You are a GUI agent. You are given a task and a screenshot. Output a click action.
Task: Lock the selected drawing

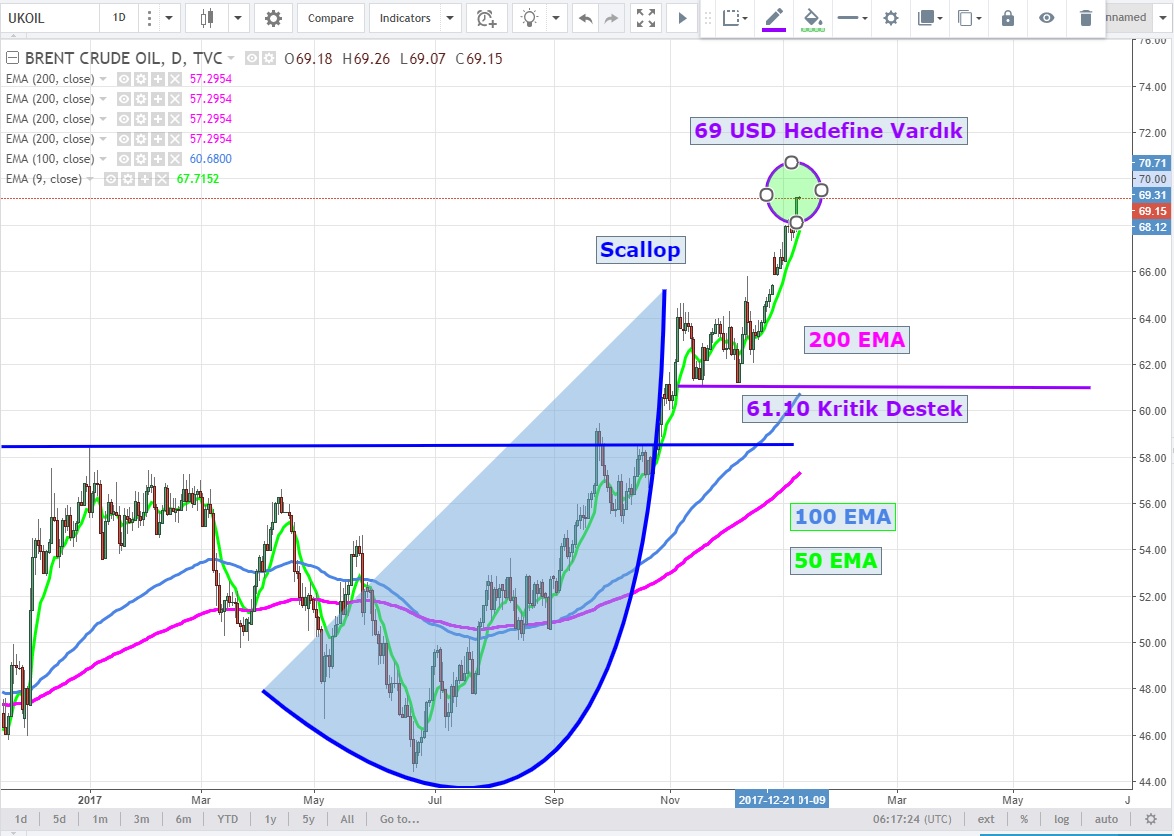tap(1007, 18)
